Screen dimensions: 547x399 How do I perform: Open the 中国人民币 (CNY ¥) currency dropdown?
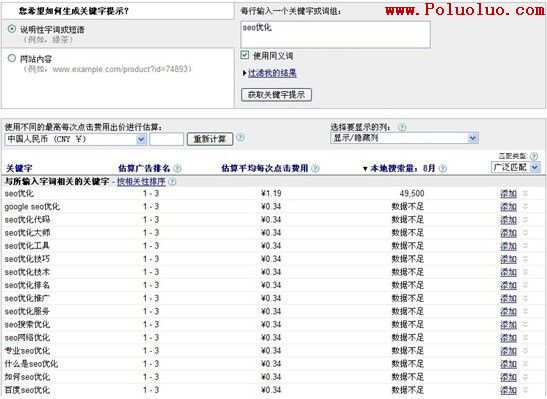75,139
